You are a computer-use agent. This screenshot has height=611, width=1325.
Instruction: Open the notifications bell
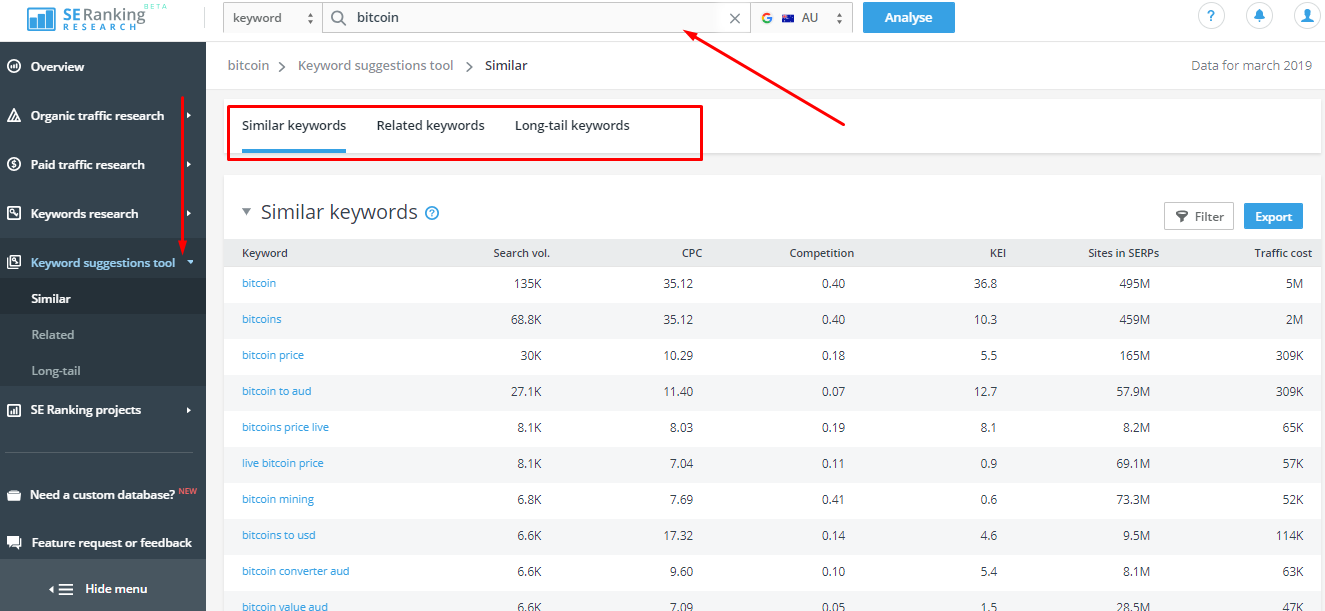[x=1259, y=16]
